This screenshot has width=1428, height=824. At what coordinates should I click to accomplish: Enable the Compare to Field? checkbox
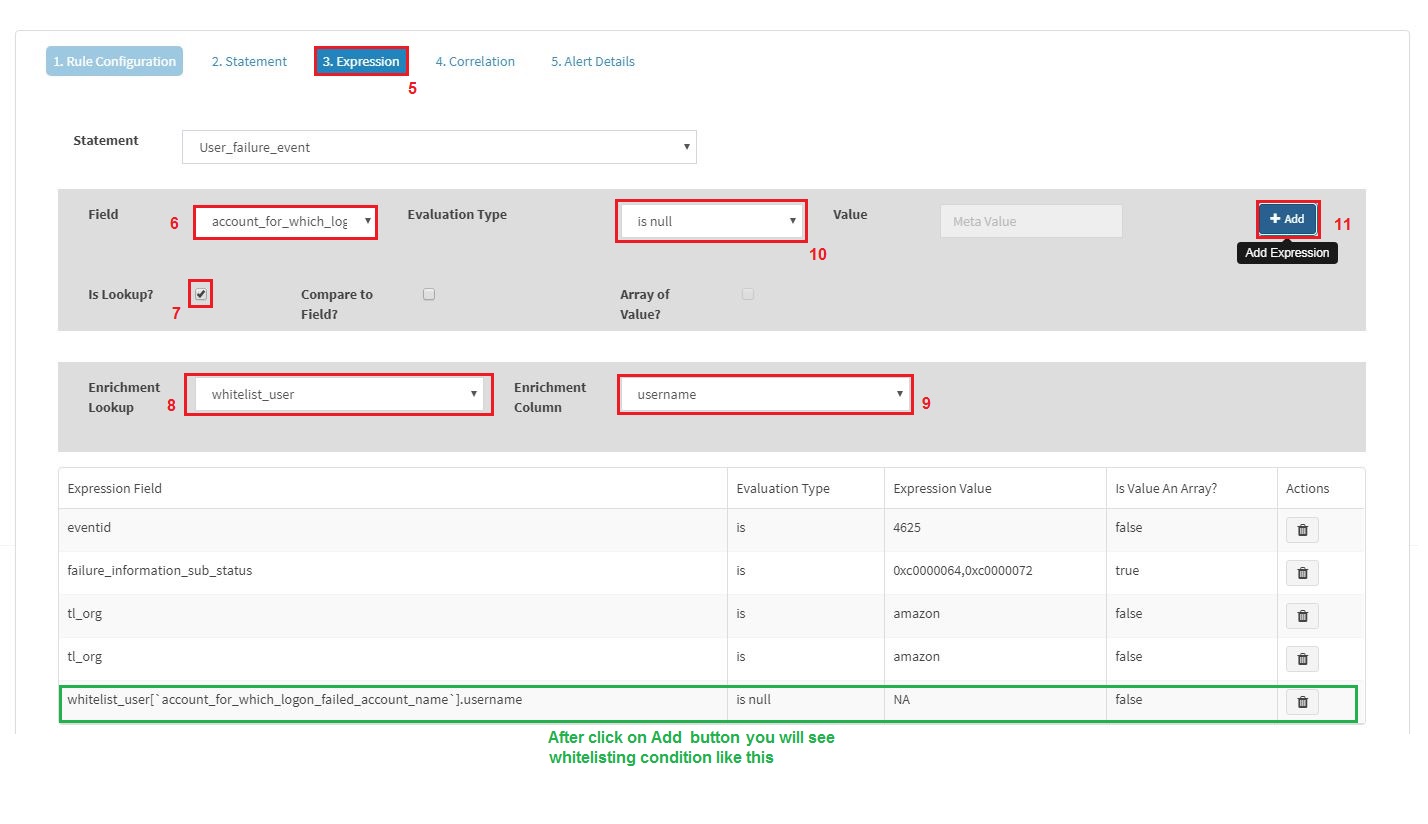429,294
